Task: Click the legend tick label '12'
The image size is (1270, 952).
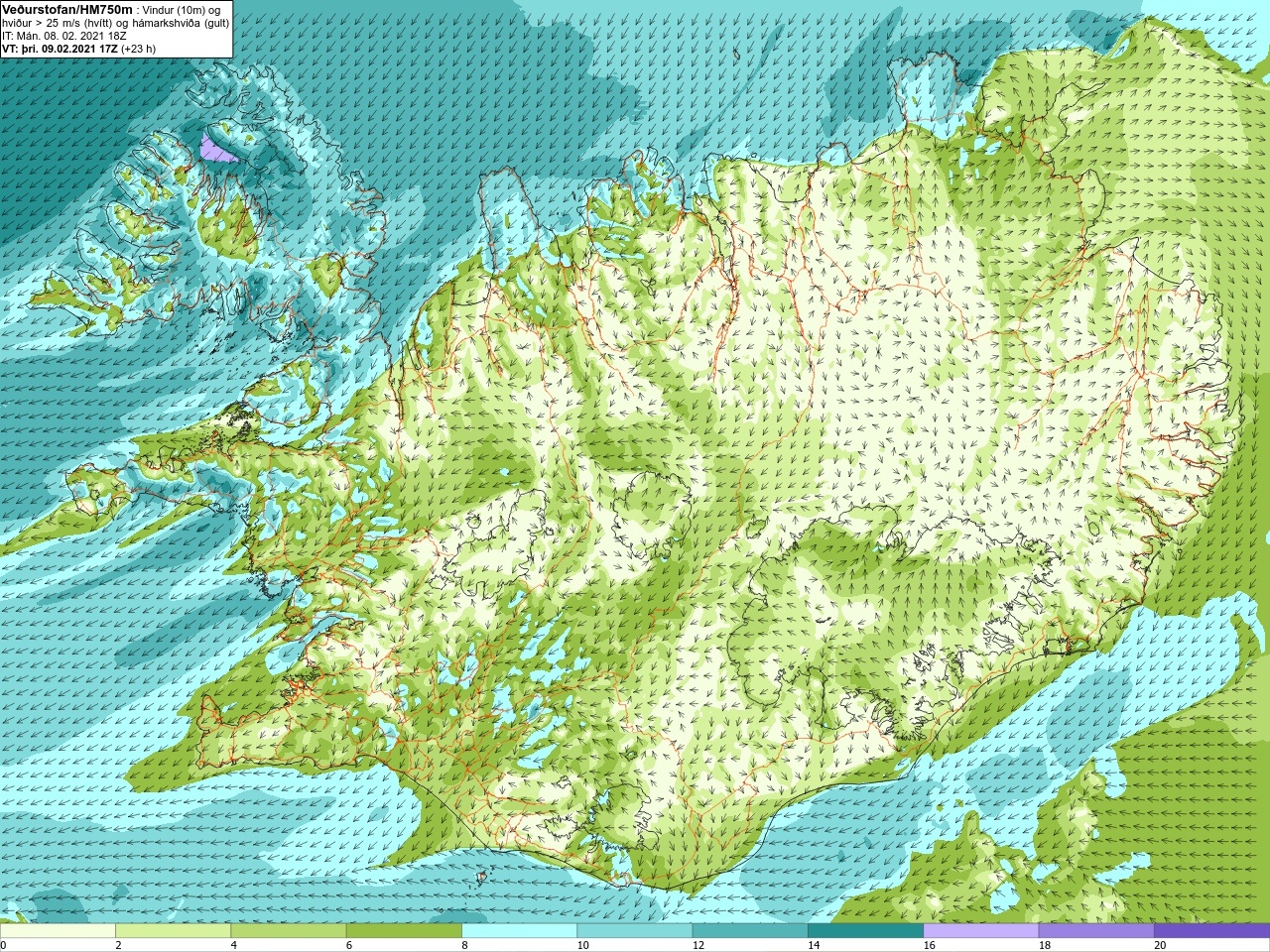Action: click(698, 945)
